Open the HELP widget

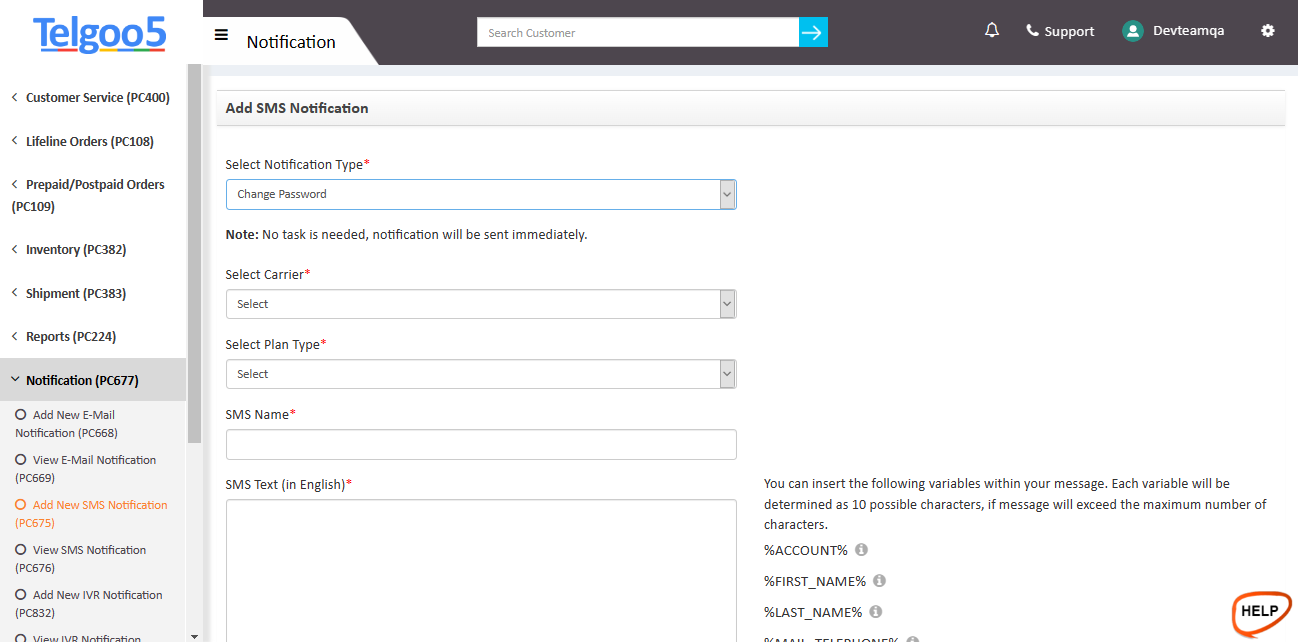[x=1261, y=613]
